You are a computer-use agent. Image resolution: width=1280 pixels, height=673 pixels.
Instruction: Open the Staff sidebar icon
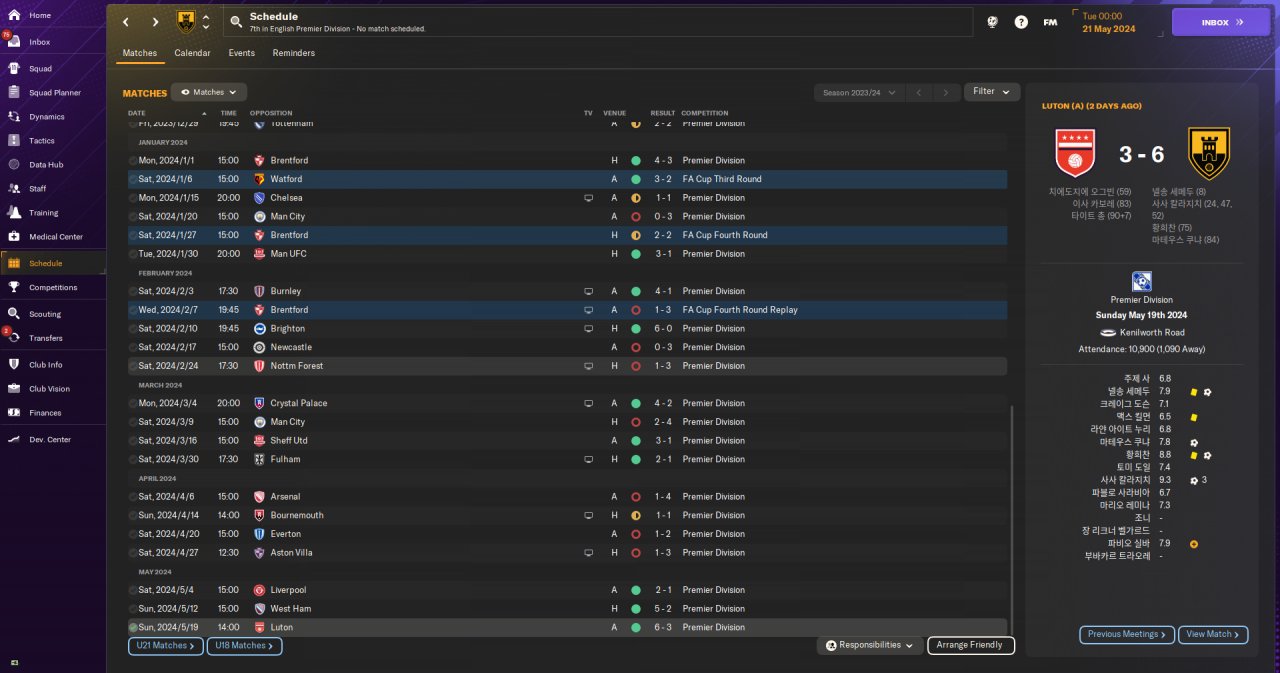point(14,188)
